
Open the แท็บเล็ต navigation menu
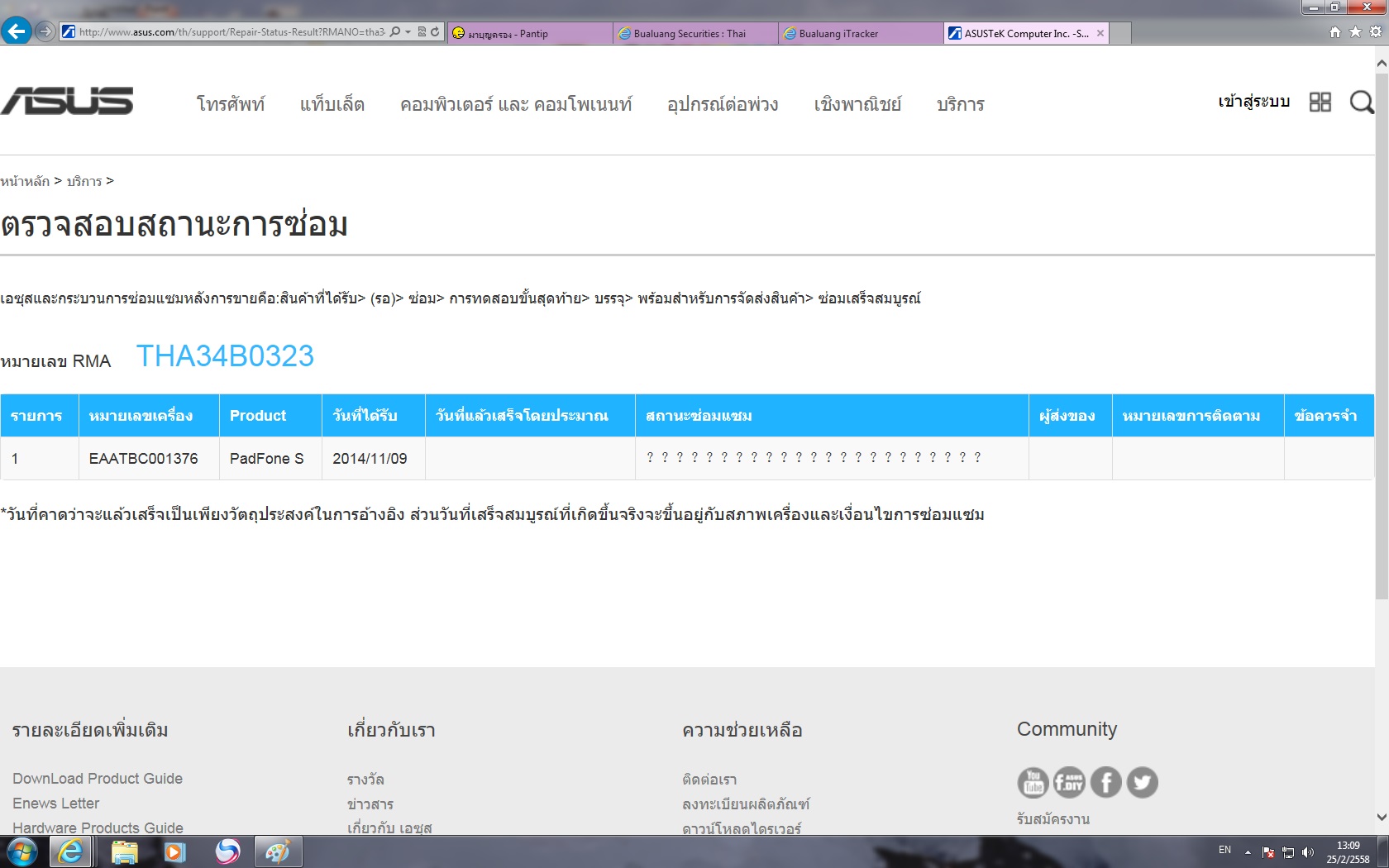click(x=332, y=104)
